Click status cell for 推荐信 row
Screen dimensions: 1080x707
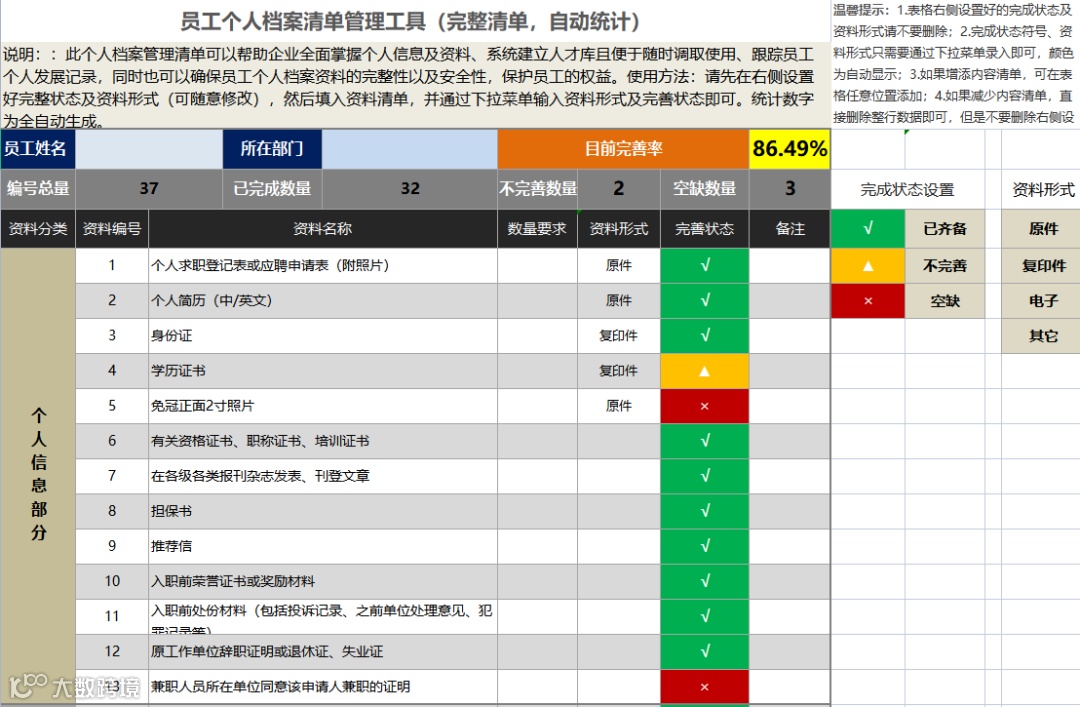point(704,546)
